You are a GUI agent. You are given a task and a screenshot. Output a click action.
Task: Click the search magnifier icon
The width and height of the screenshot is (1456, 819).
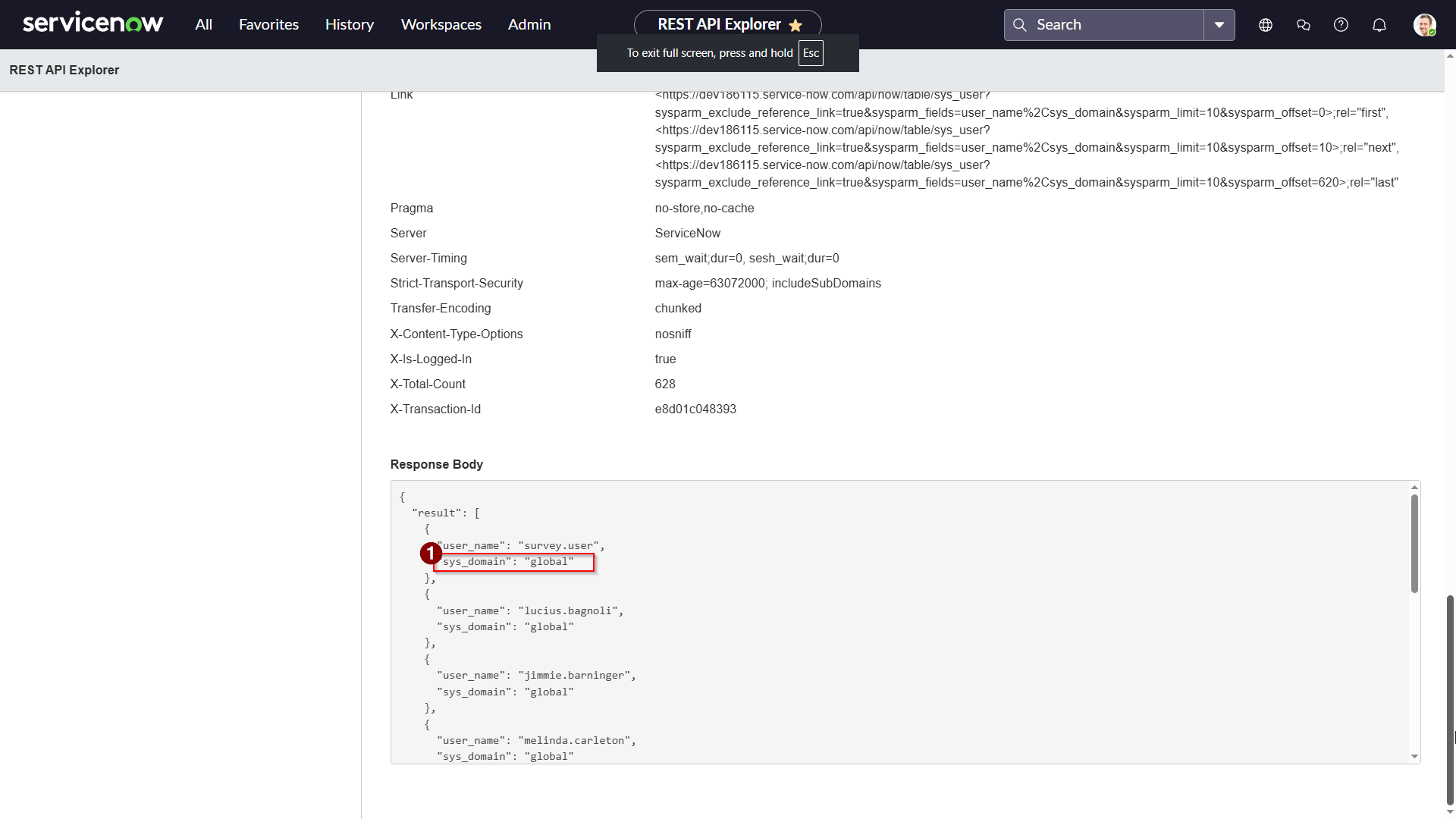tap(1020, 25)
